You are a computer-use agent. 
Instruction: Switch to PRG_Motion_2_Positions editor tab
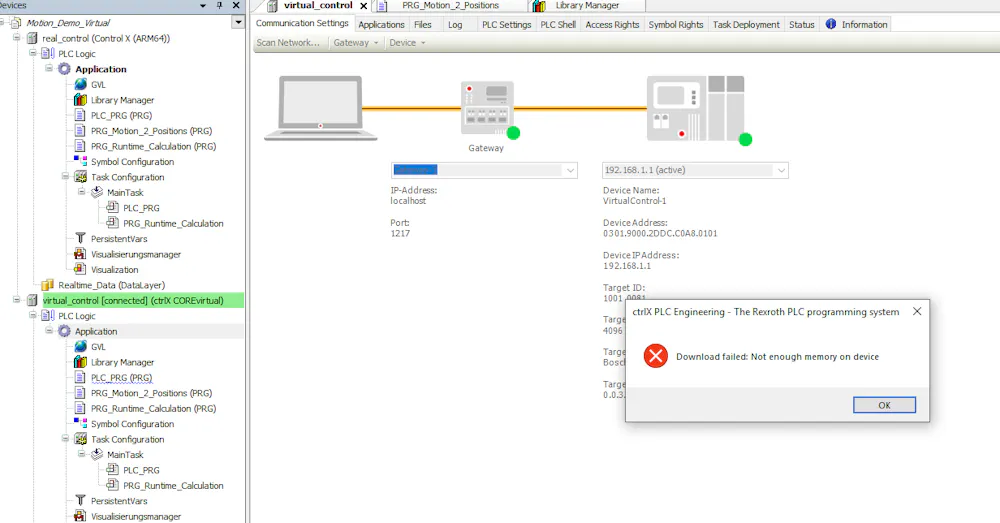[450, 6]
